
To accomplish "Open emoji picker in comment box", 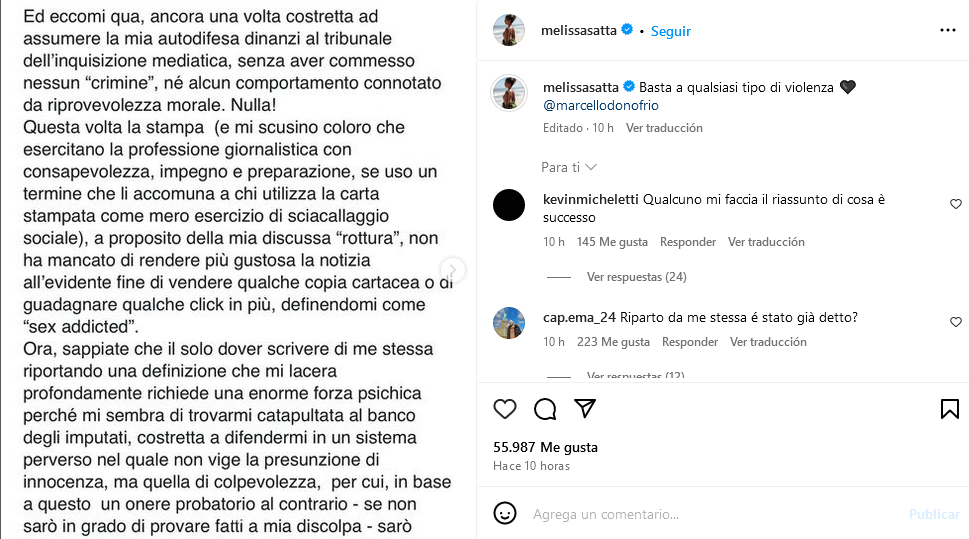I will coord(506,514).
